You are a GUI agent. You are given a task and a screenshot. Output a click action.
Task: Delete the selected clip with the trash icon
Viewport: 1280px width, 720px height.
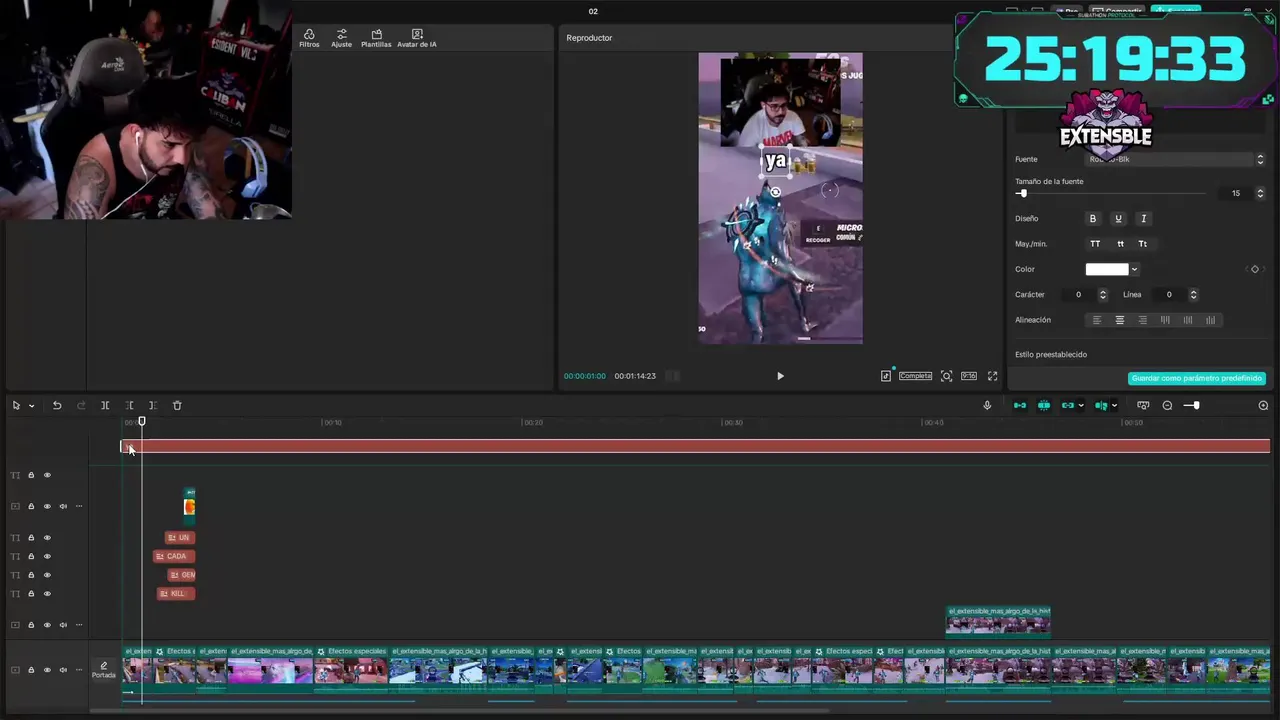(177, 405)
